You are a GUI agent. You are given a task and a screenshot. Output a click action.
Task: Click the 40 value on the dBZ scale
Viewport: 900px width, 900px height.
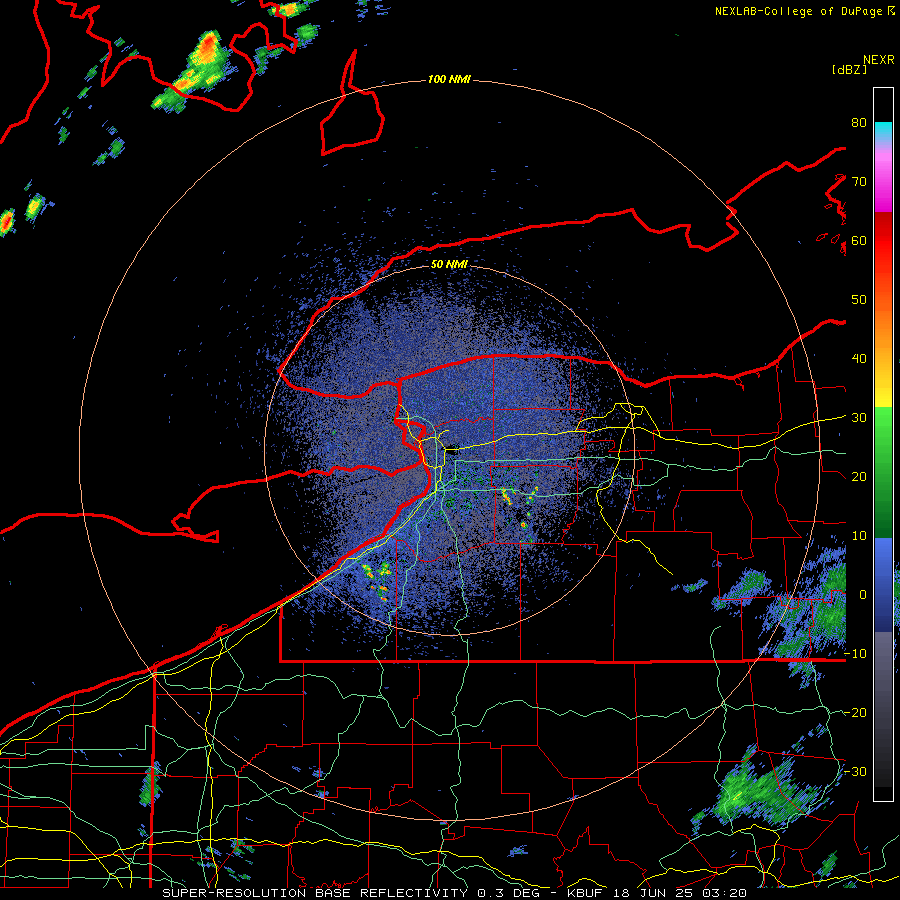(859, 359)
